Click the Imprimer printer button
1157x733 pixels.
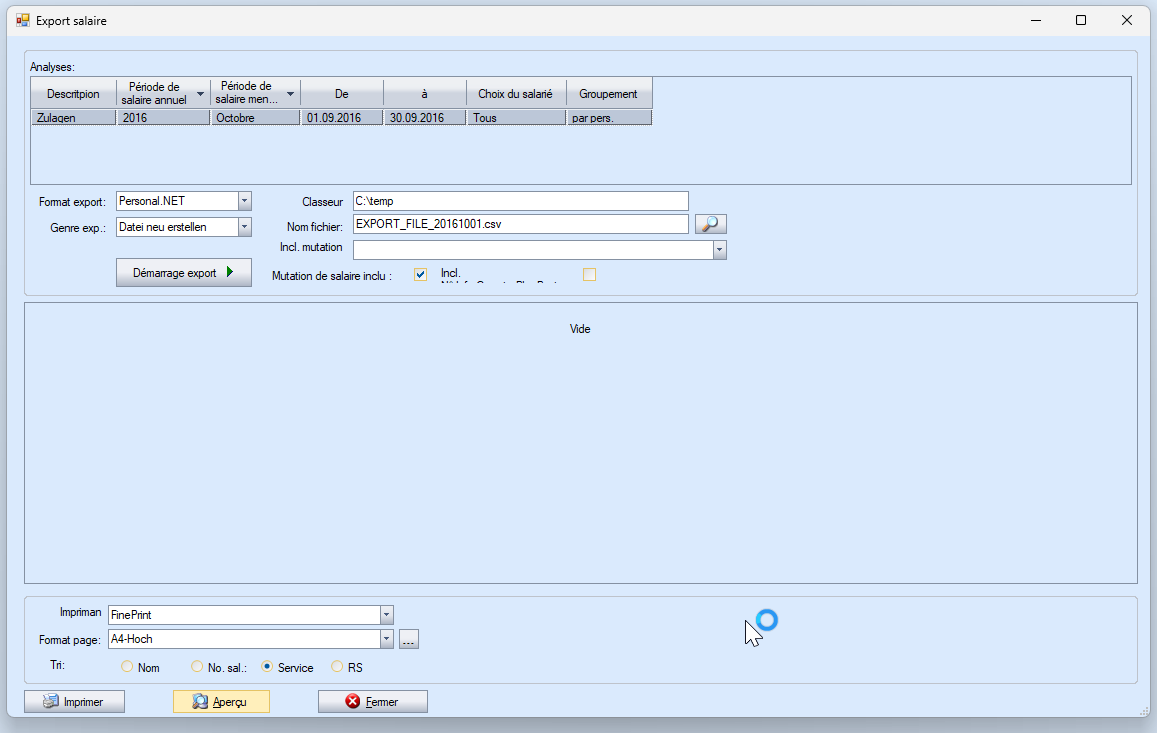click(x=75, y=702)
